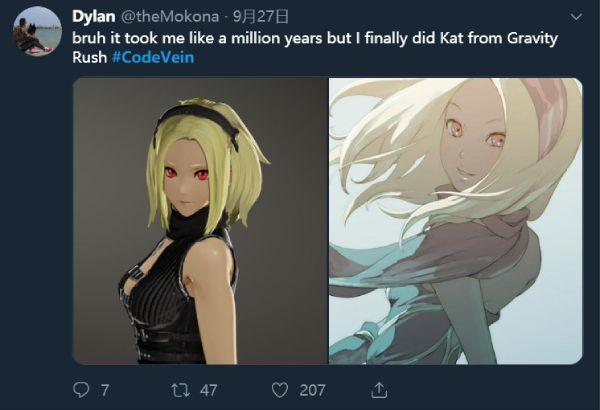Click the word 'Rush' before the hashtag

90,55
